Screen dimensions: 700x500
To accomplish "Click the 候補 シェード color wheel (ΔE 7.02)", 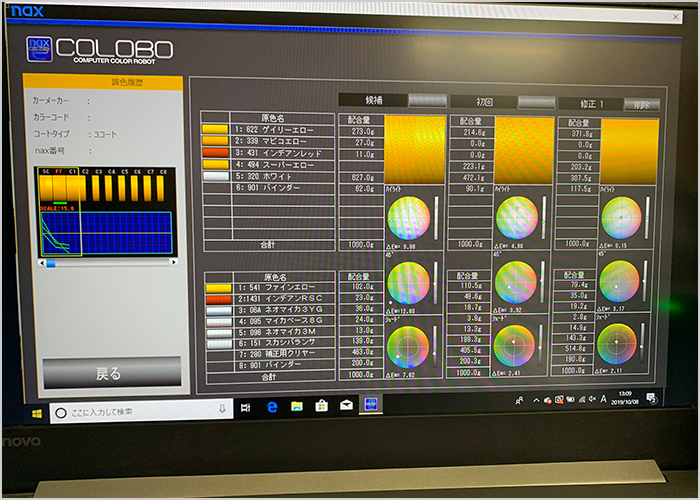I will click(x=408, y=347).
